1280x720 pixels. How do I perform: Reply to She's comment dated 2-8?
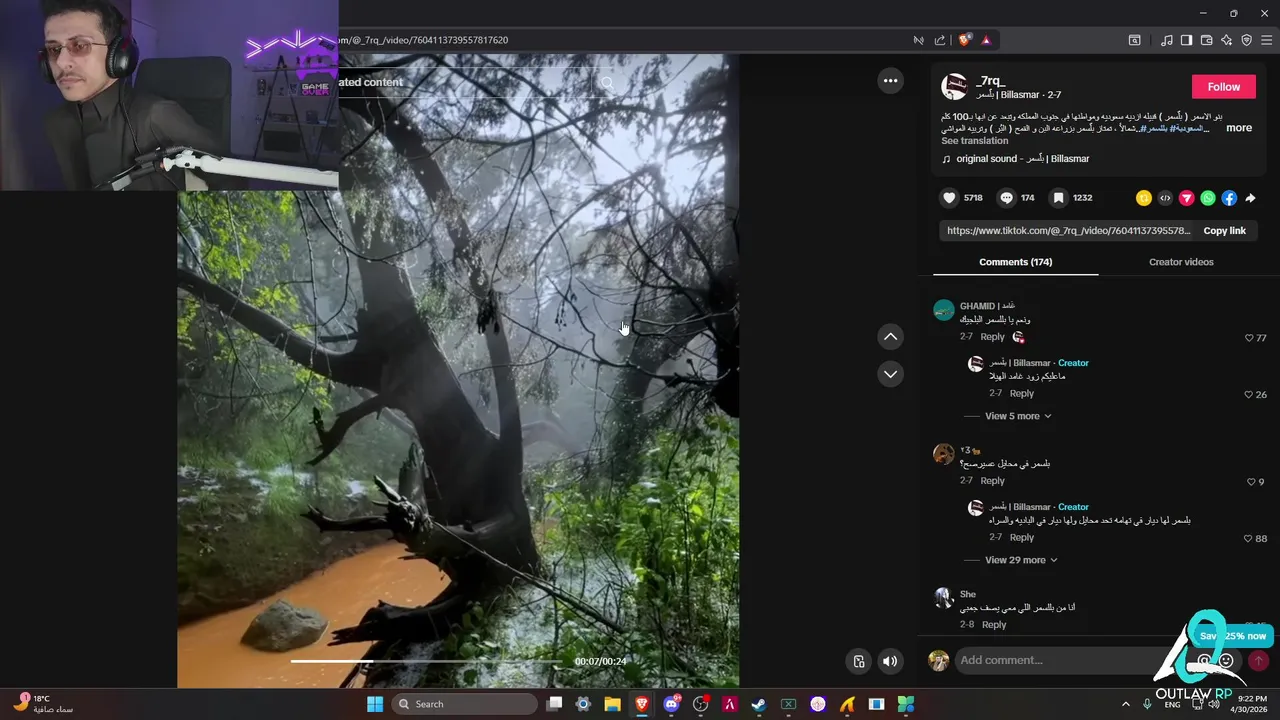pyautogui.click(x=994, y=625)
